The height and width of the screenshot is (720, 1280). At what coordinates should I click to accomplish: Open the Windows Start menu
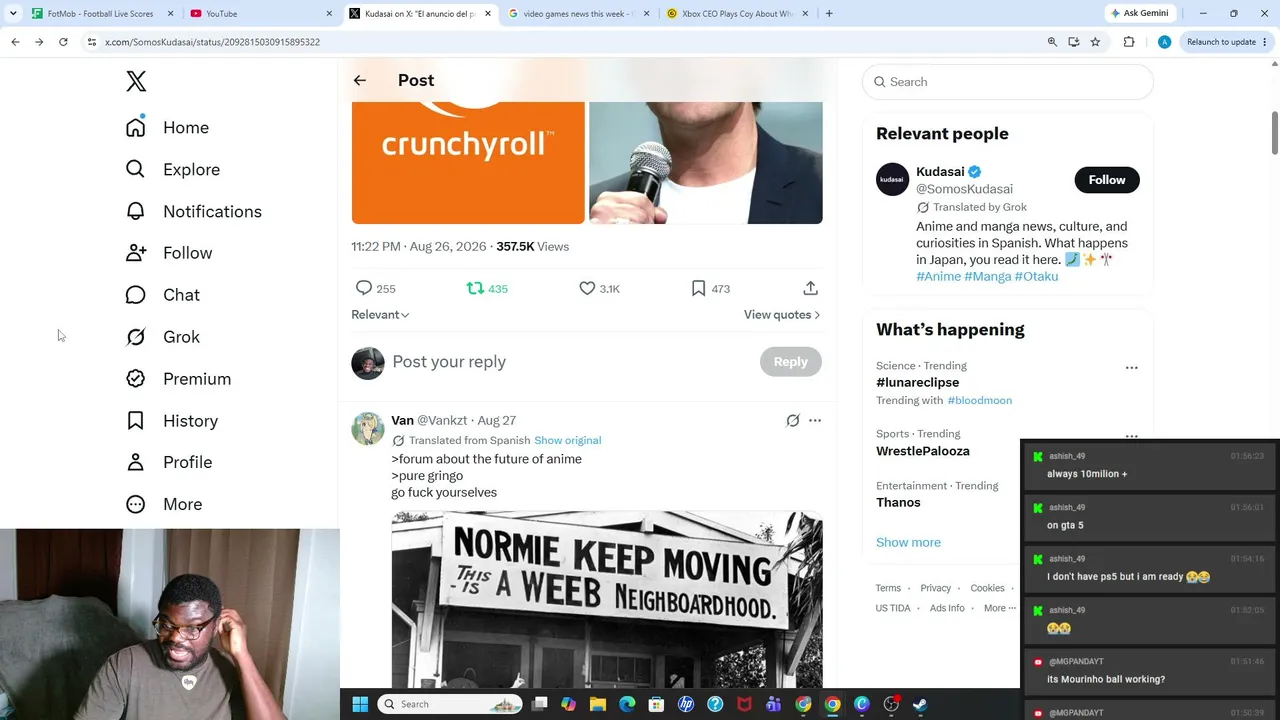point(360,704)
